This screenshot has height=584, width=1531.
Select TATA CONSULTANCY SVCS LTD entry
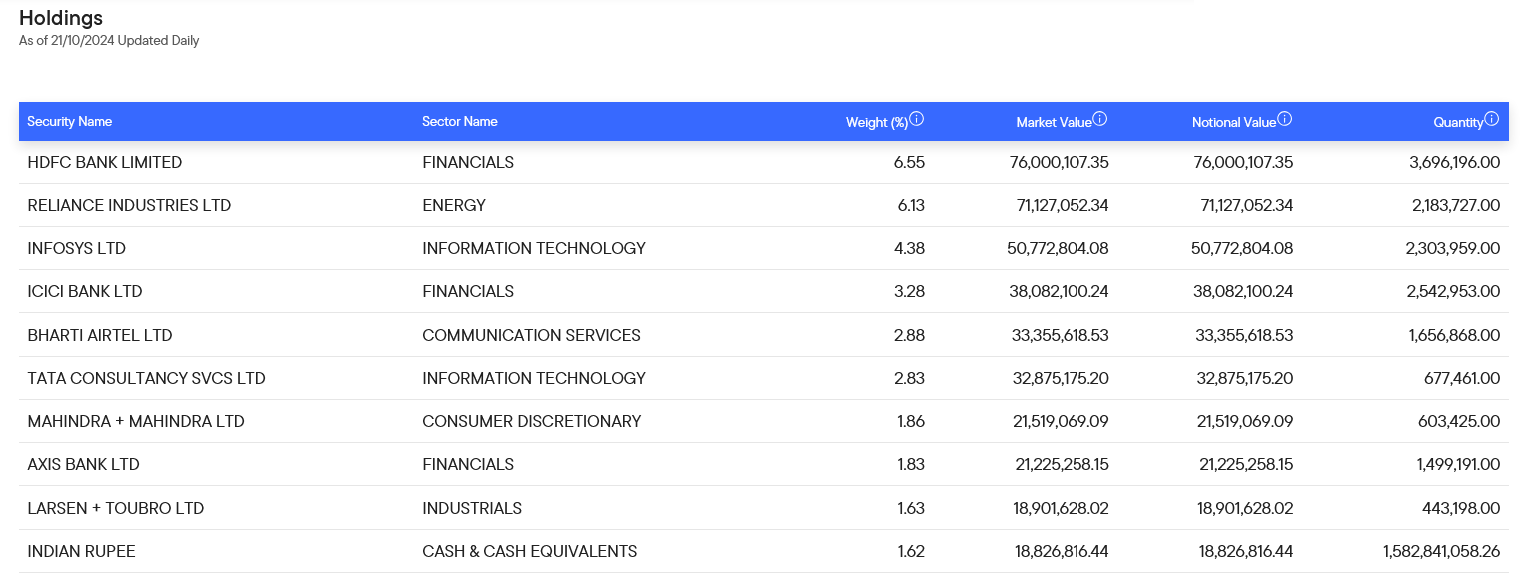(x=146, y=378)
